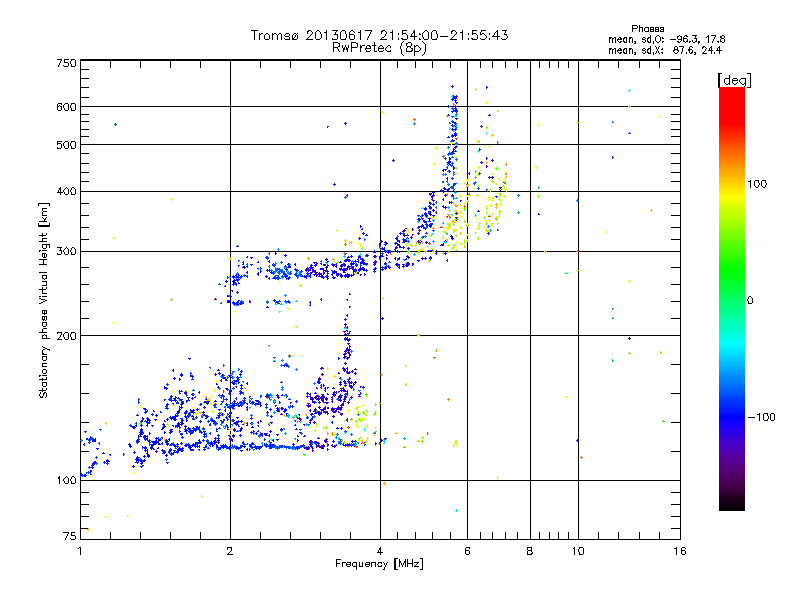Click the colorbar tick label '0'
Viewport: 800px width, 600px height.
click(x=750, y=301)
